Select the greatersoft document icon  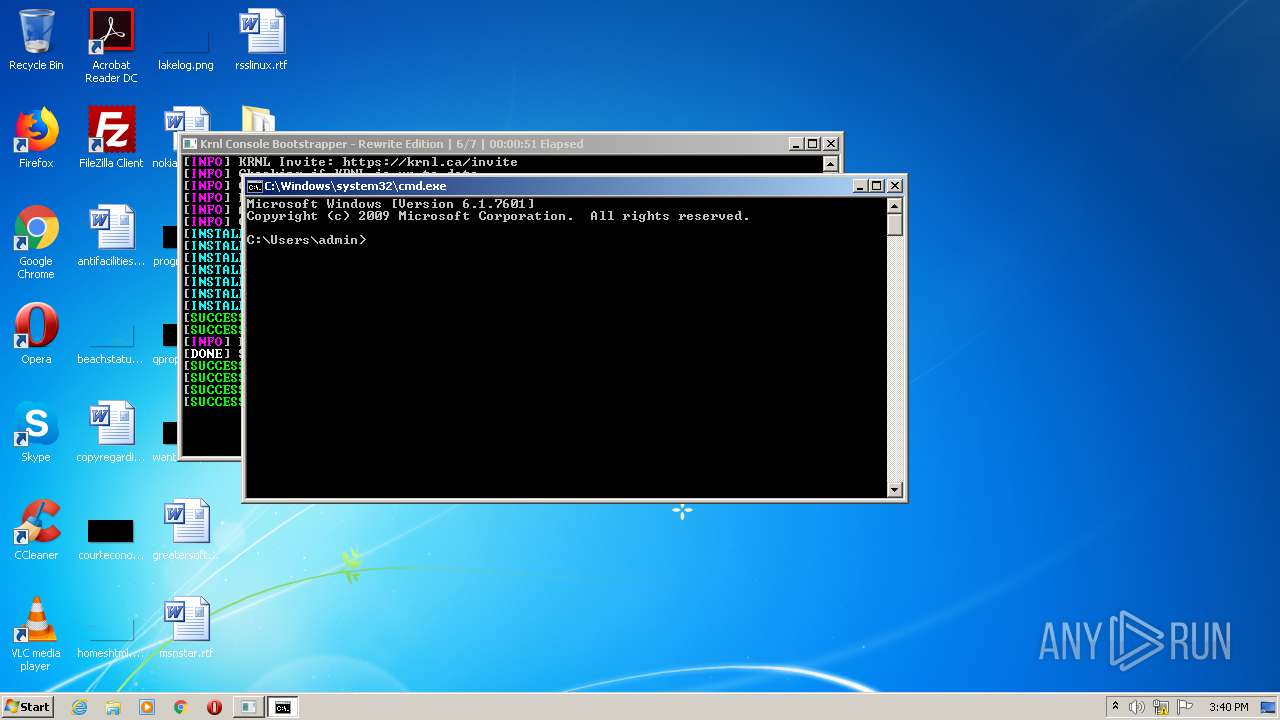[x=186, y=530]
